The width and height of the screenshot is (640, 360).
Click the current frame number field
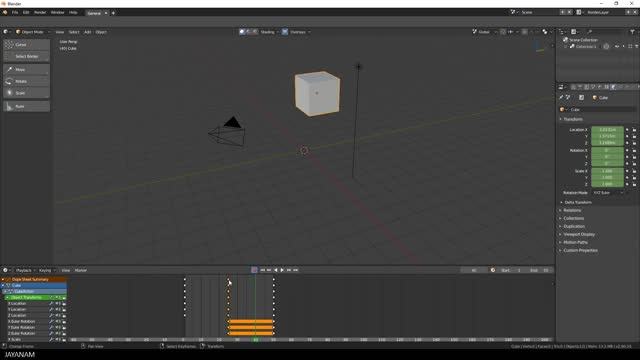473,270
